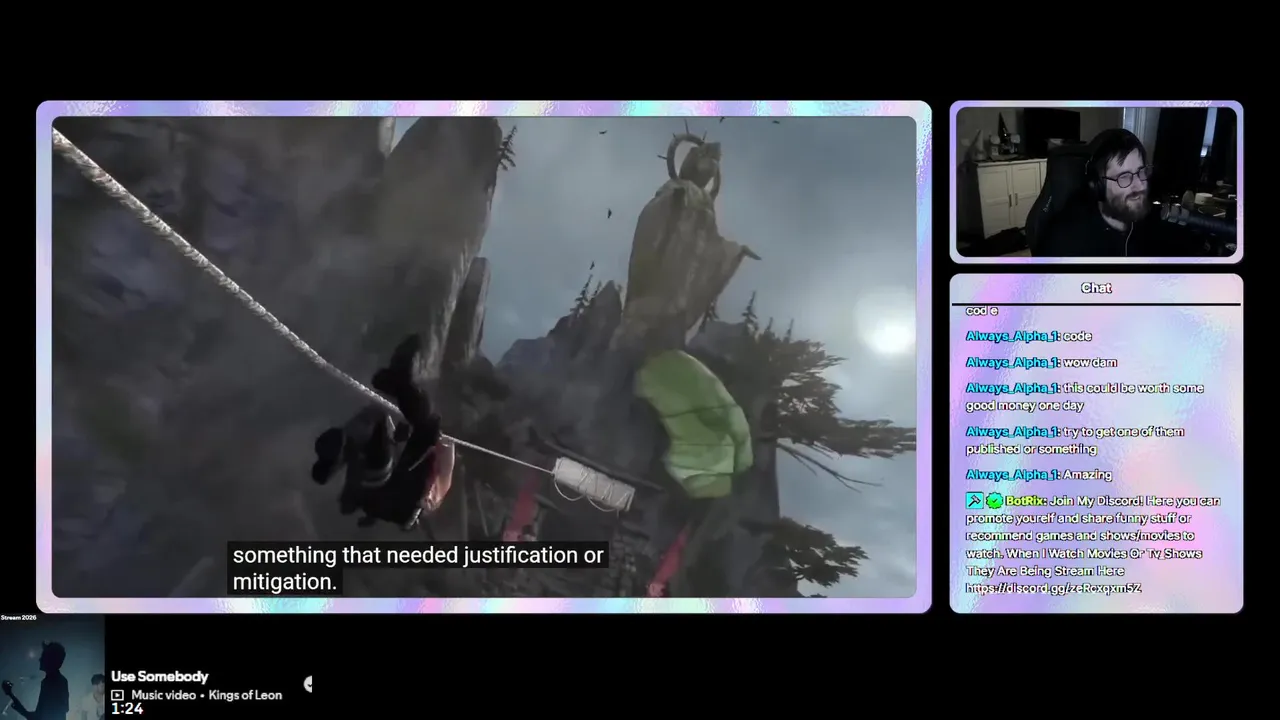The image size is (1280, 720).
Task: Click the chat message 'Amazing'
Action: (1088, 475)
